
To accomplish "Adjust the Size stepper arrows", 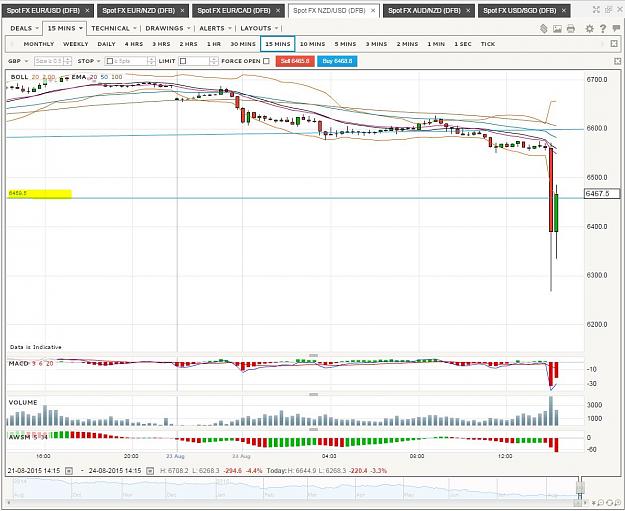I will tap(68, 61).
